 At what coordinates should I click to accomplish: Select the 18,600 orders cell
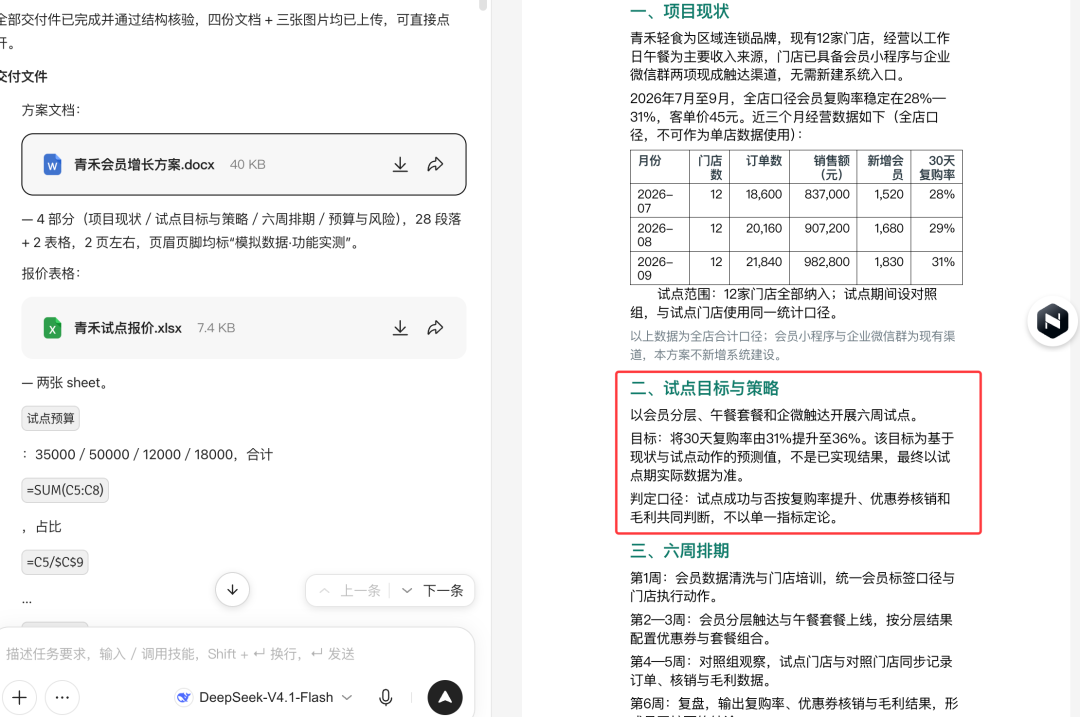click(760, 200)
